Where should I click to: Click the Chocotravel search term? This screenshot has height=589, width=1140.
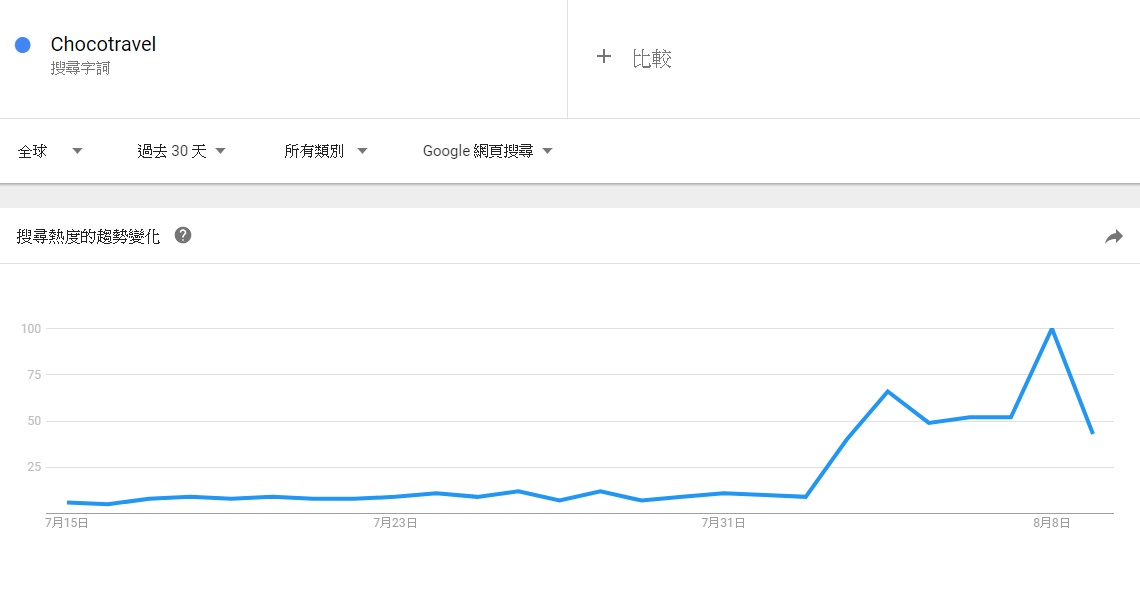tap(103, 44)
